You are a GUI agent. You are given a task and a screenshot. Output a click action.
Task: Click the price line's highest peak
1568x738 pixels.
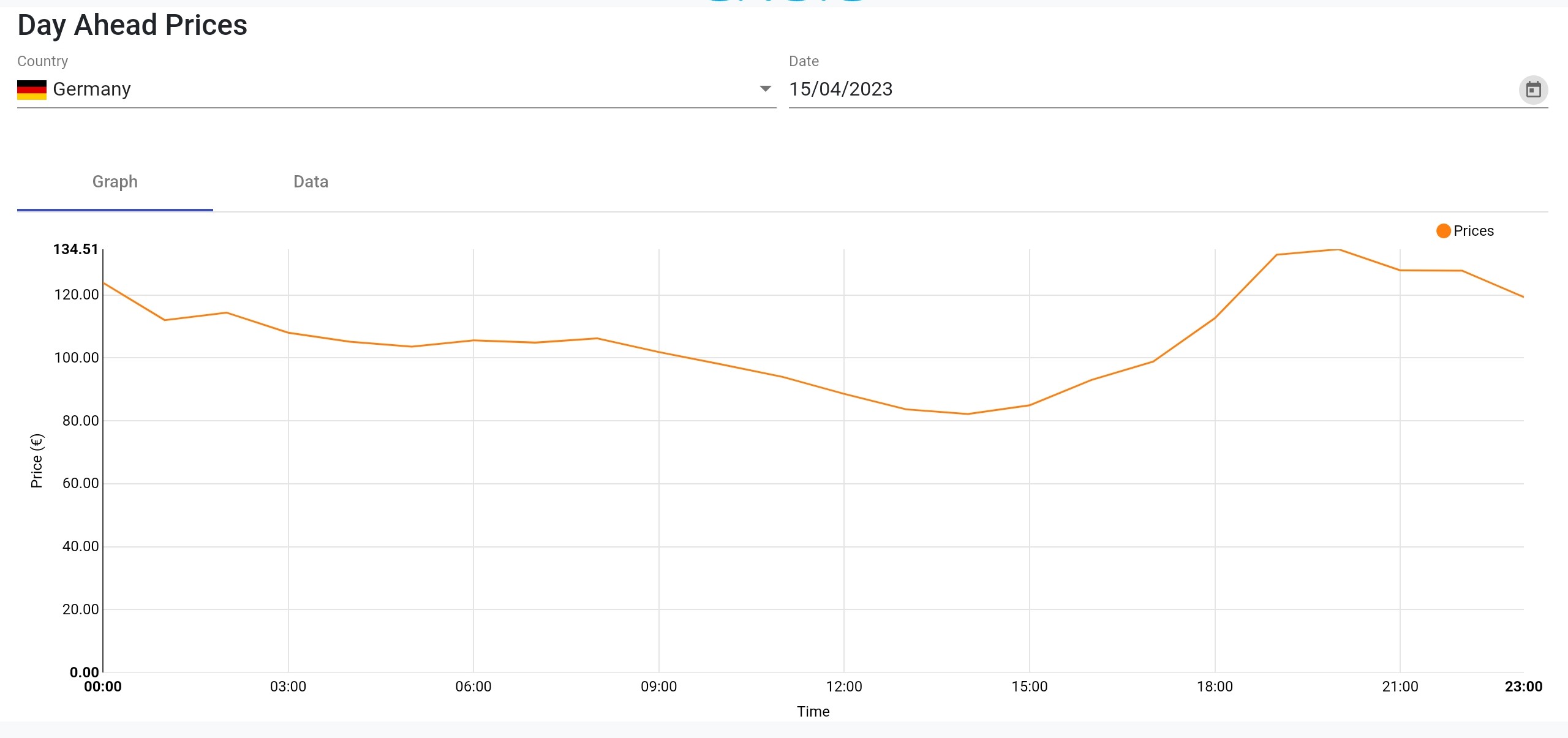click(1339, 250)
